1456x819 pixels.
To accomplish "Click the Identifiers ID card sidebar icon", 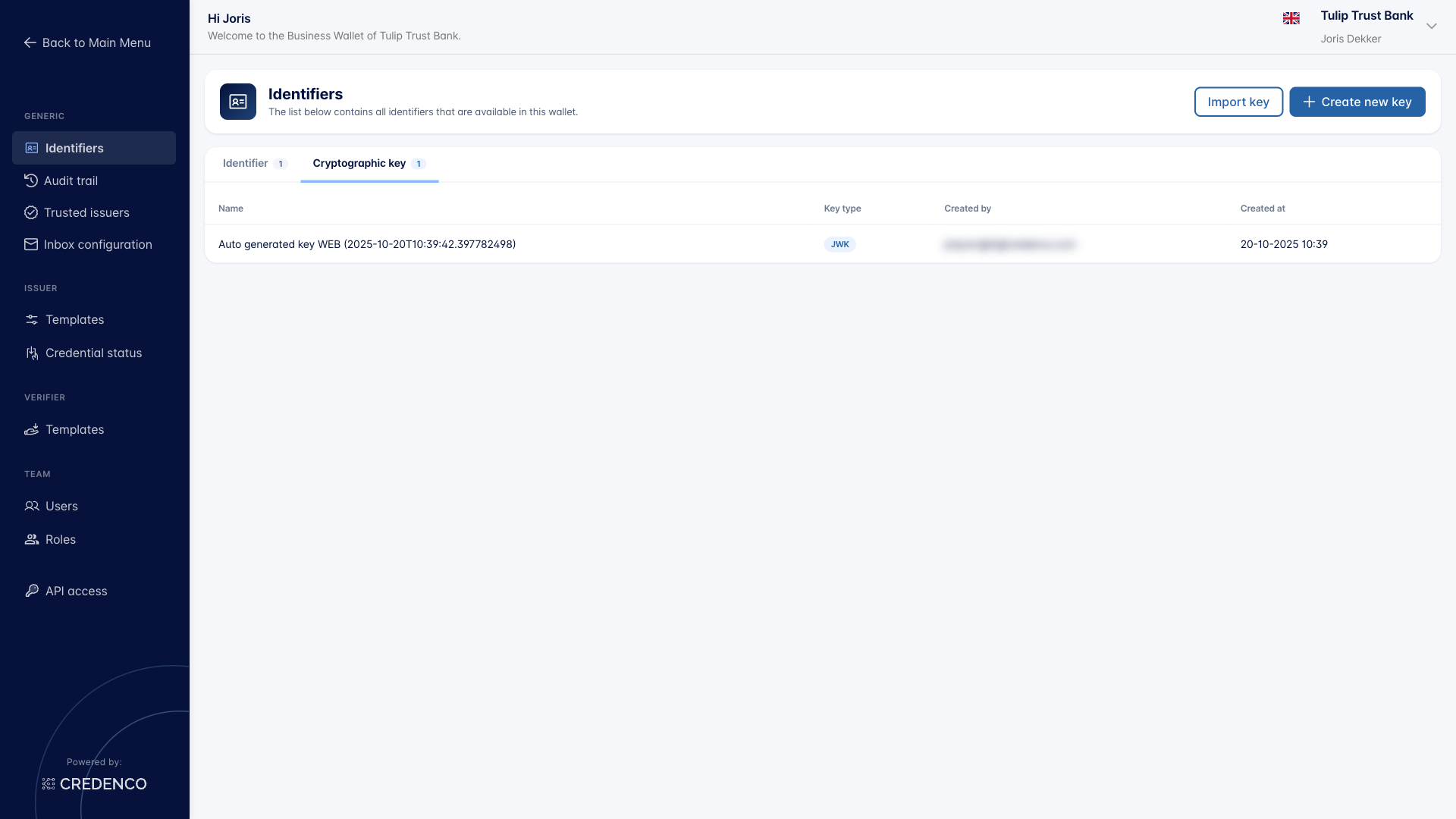I will click(32, 148).
